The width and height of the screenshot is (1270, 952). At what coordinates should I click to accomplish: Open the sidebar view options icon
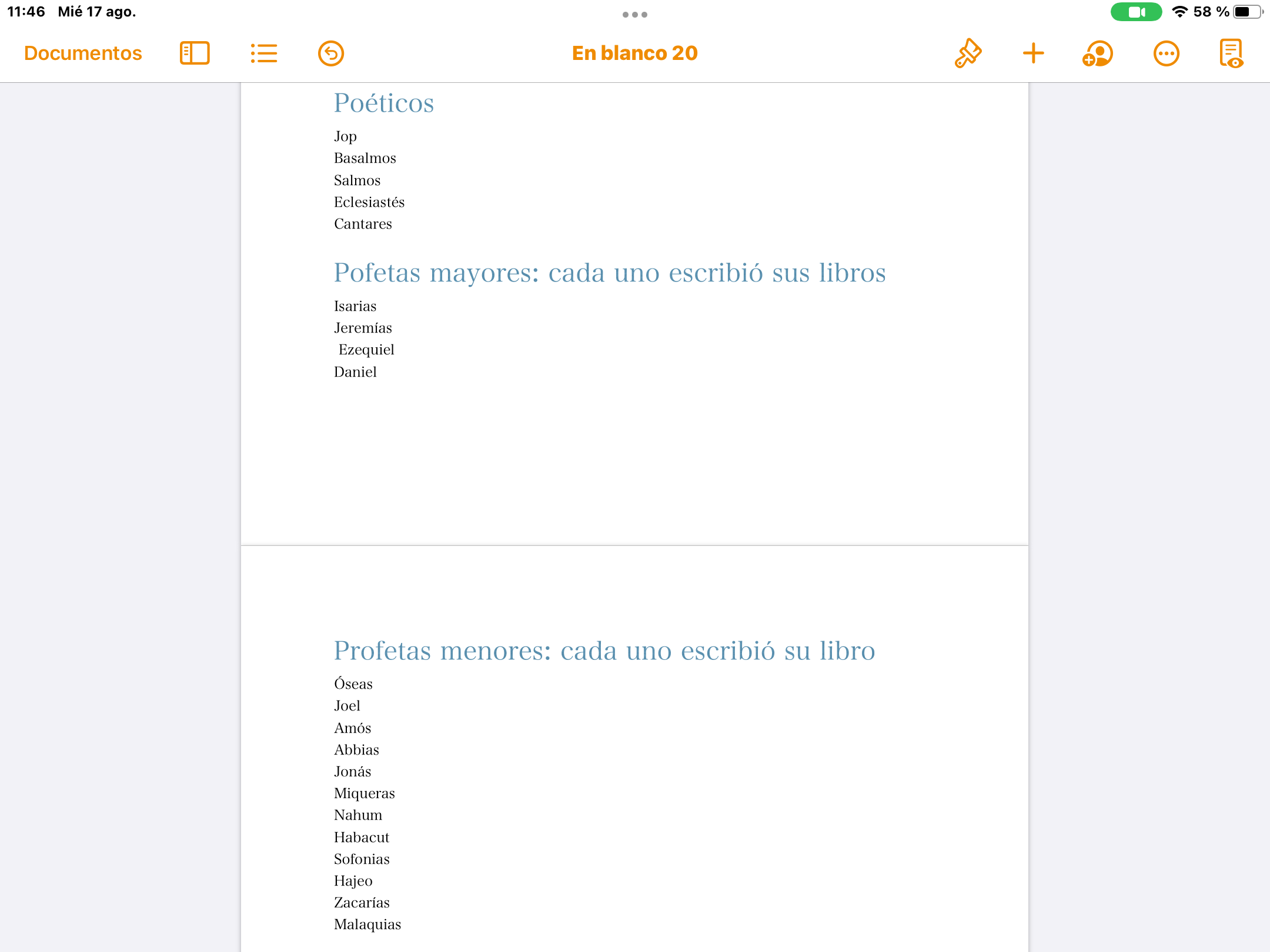(195, 53)
